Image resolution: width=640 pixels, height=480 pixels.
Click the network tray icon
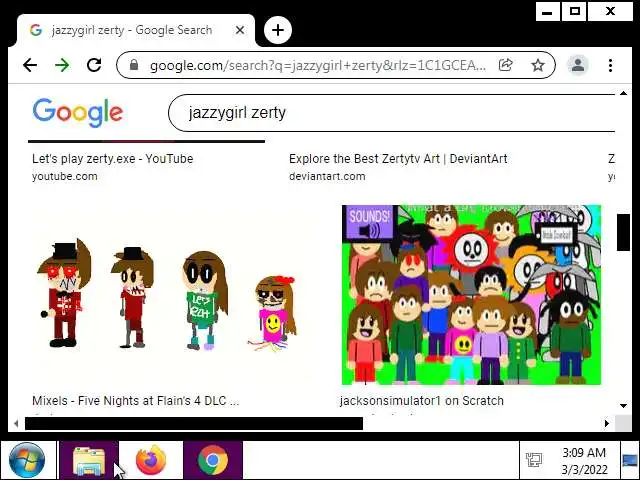(533, 460)
